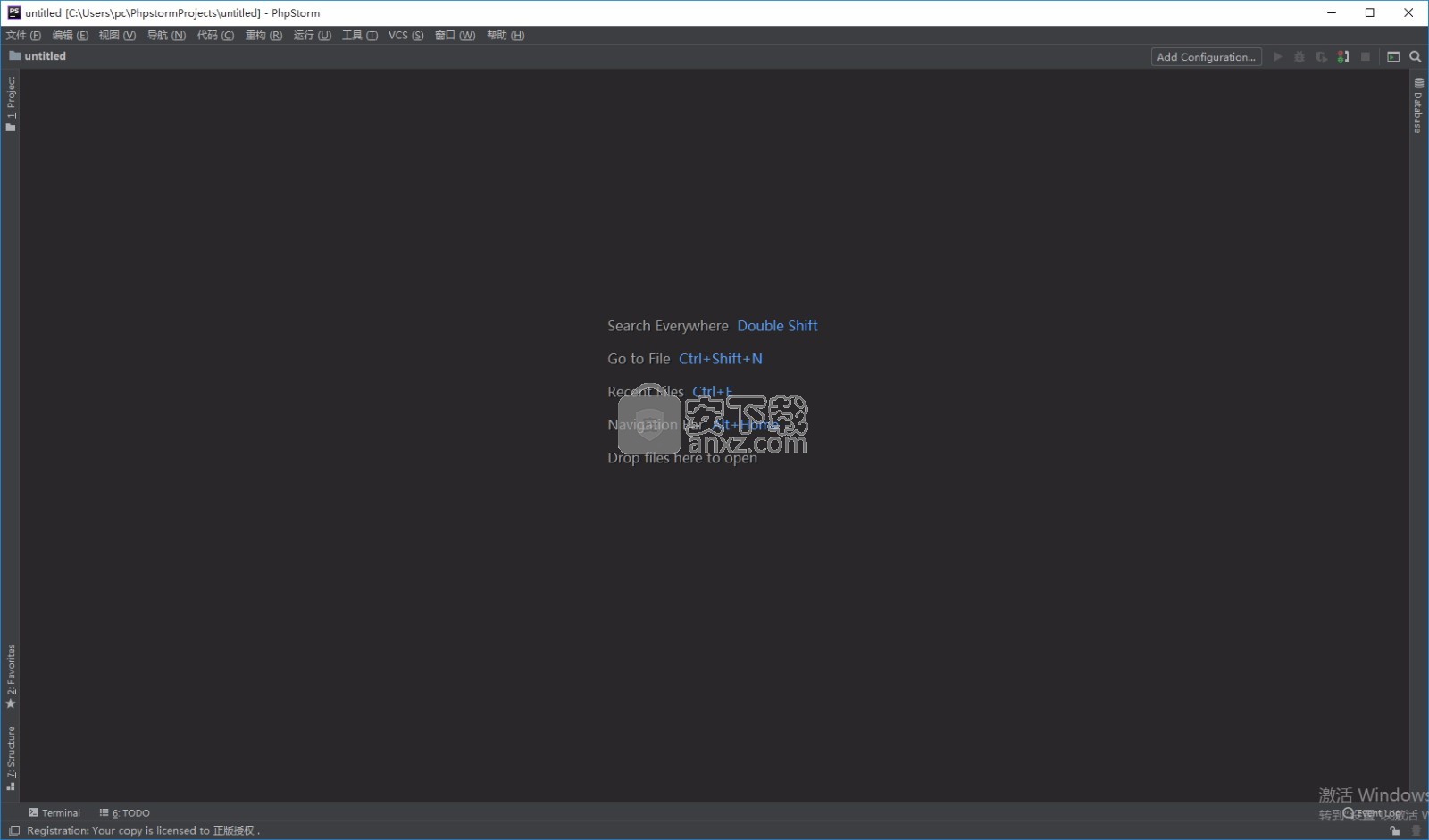1429x840 pixels.
Task: Open the 代码 (C) menu
Action: (215, 35)
